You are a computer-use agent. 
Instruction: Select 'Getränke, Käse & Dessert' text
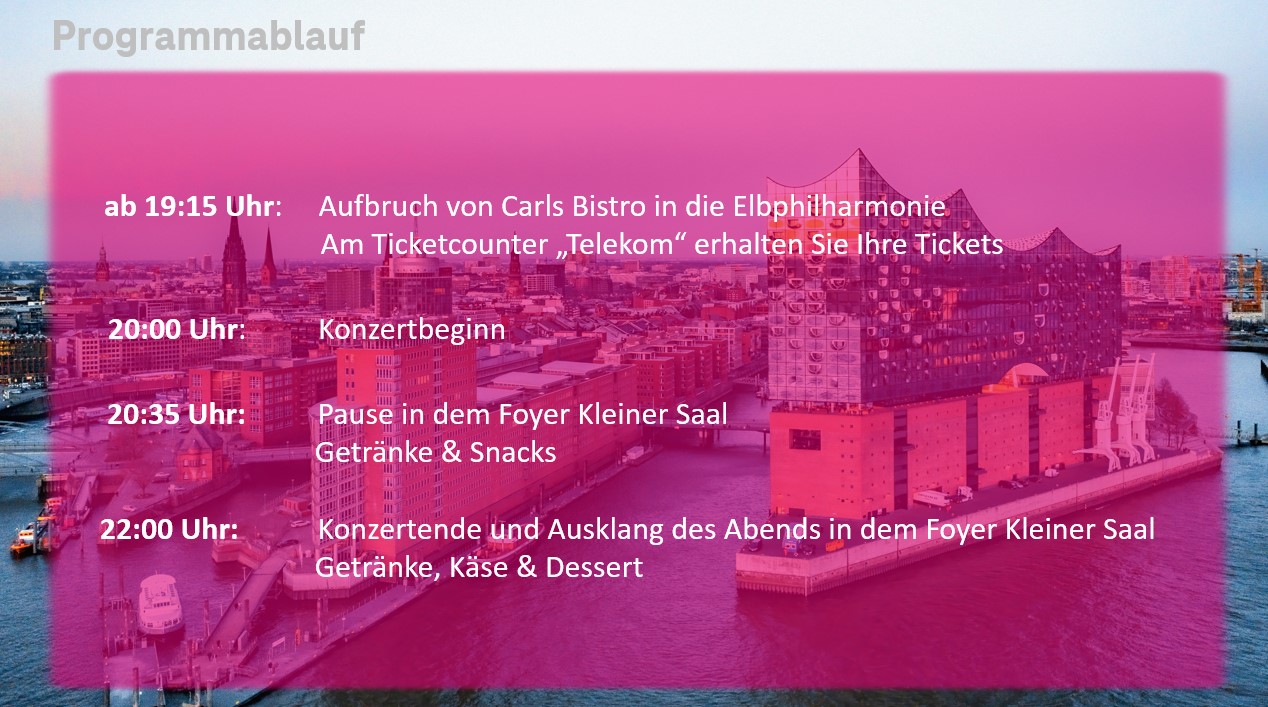pyautogui.click(x=479, y=569)
